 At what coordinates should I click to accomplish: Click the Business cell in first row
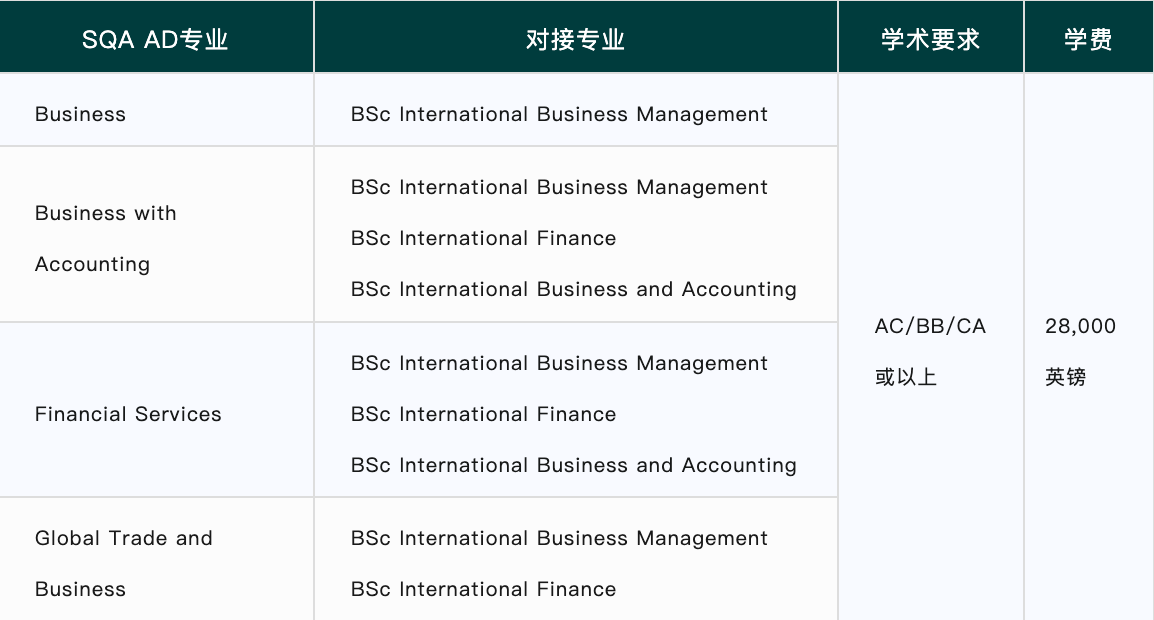[x=80, y=114]
